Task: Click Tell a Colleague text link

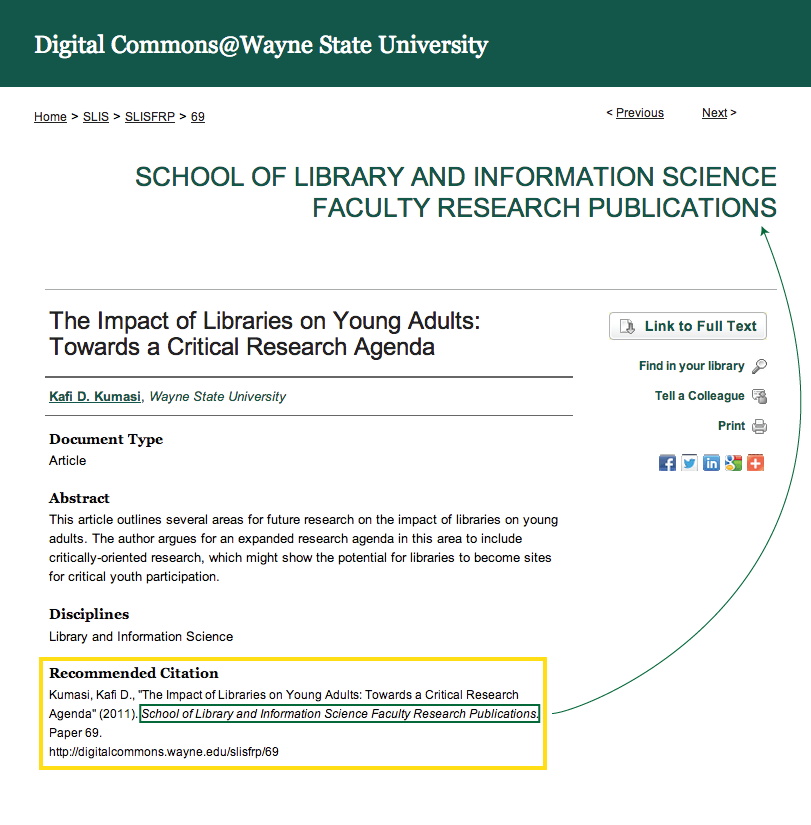Action: click(699, 396)
